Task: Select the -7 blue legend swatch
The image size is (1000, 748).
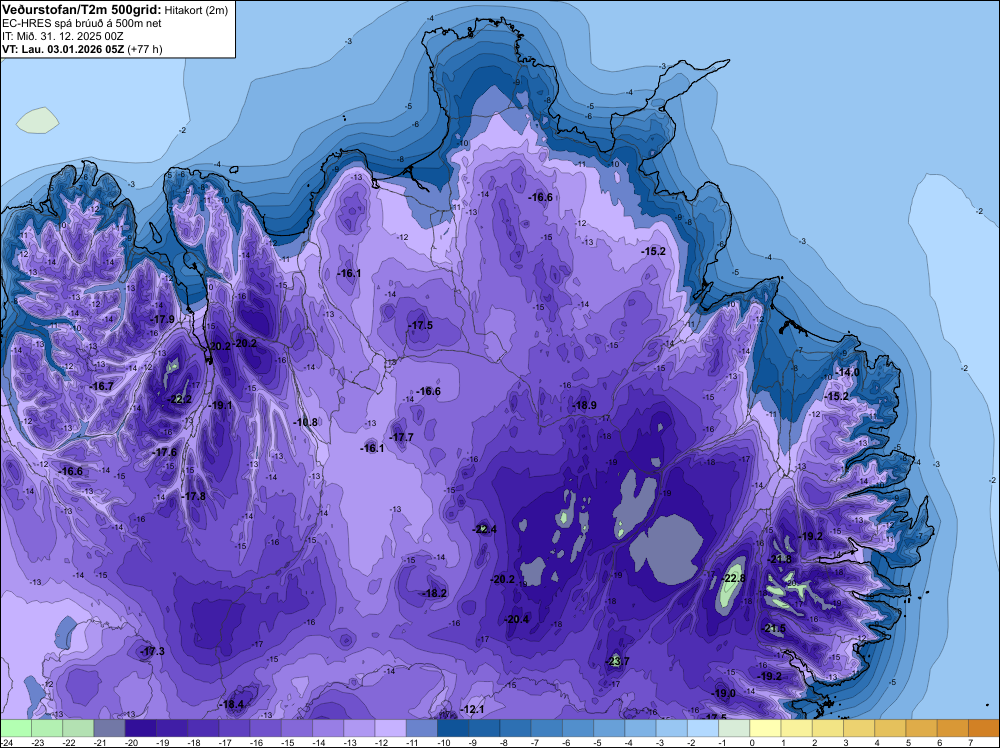Action: click(x=547, y=728)
